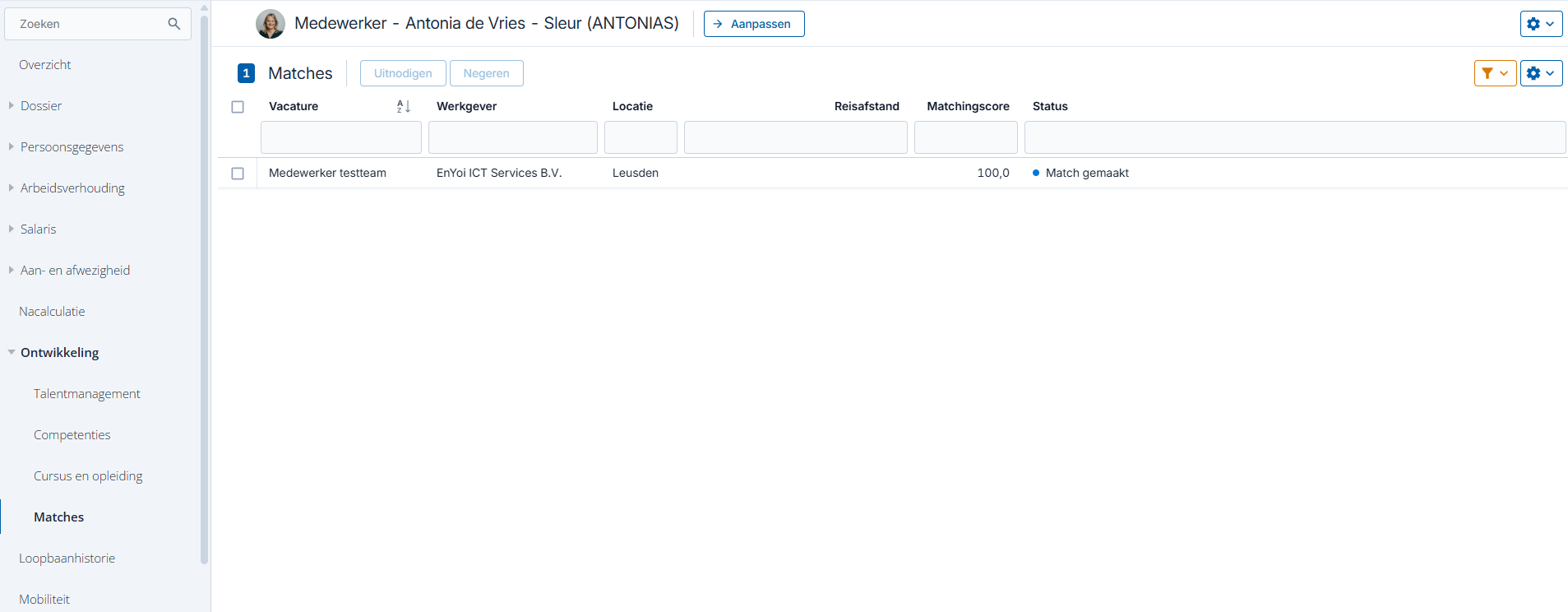This screenshot has width=1568, height=612.
Task: Open Talentmanagement in the sidebar
Action: click(x=87, y=394)
